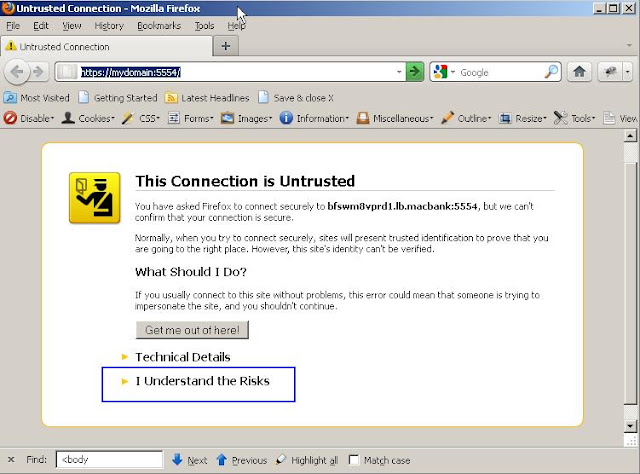Open the Edit menu
Image resolution: width=640 pixels, height=474 pixels.
pos(41,26)
